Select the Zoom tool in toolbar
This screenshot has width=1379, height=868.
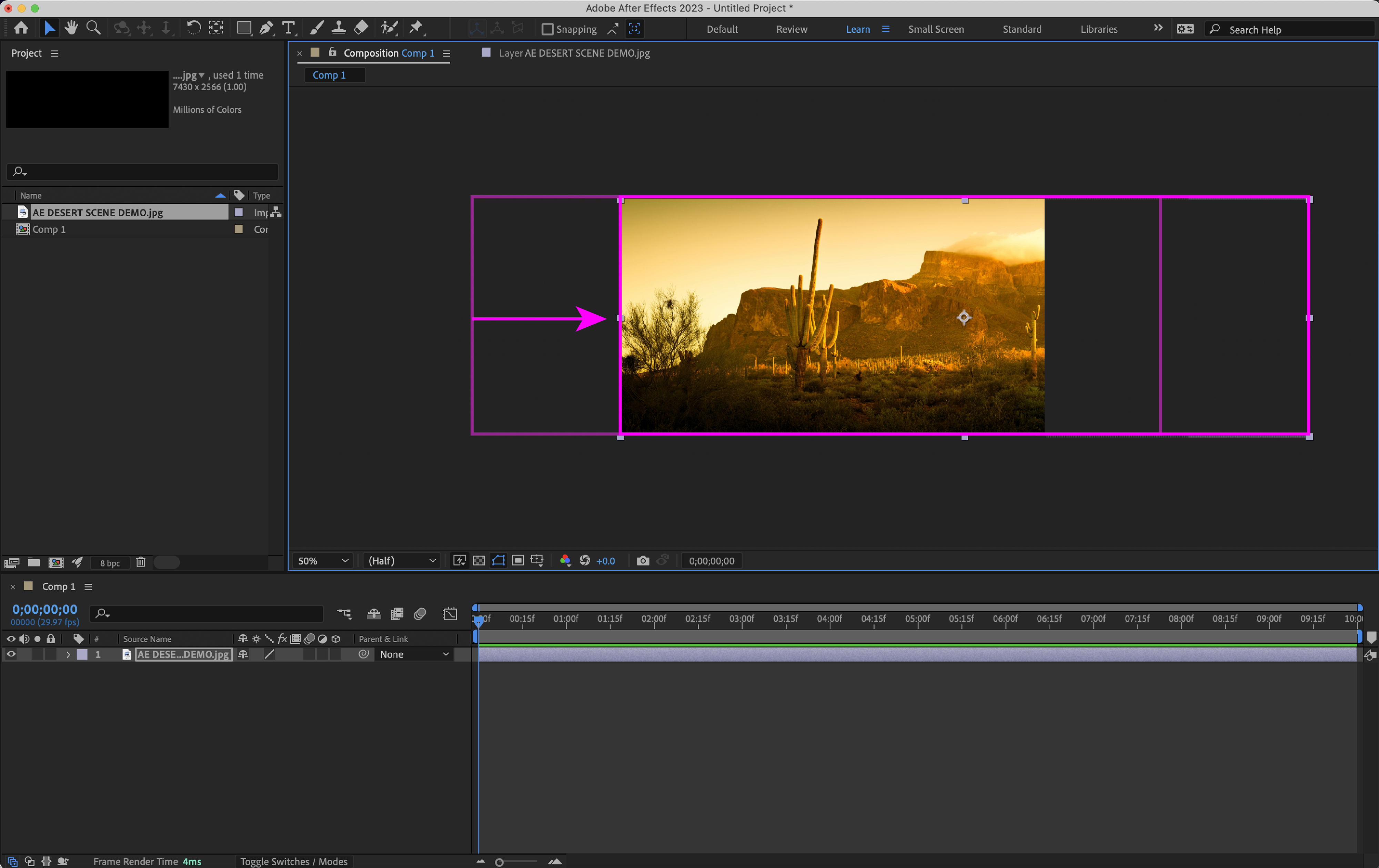click(93, 28)
